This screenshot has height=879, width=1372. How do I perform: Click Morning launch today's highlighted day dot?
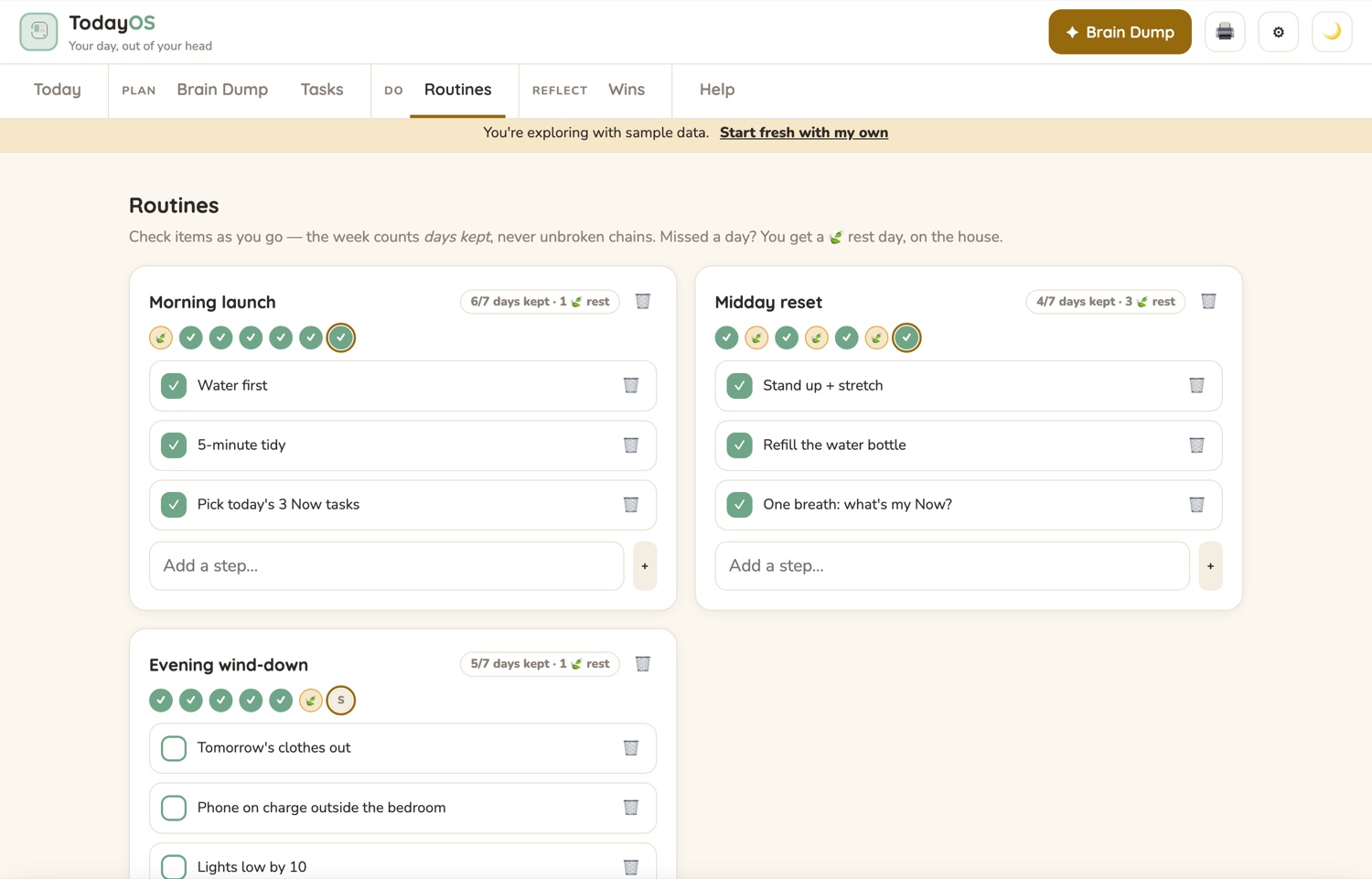(x=341, y=338)
